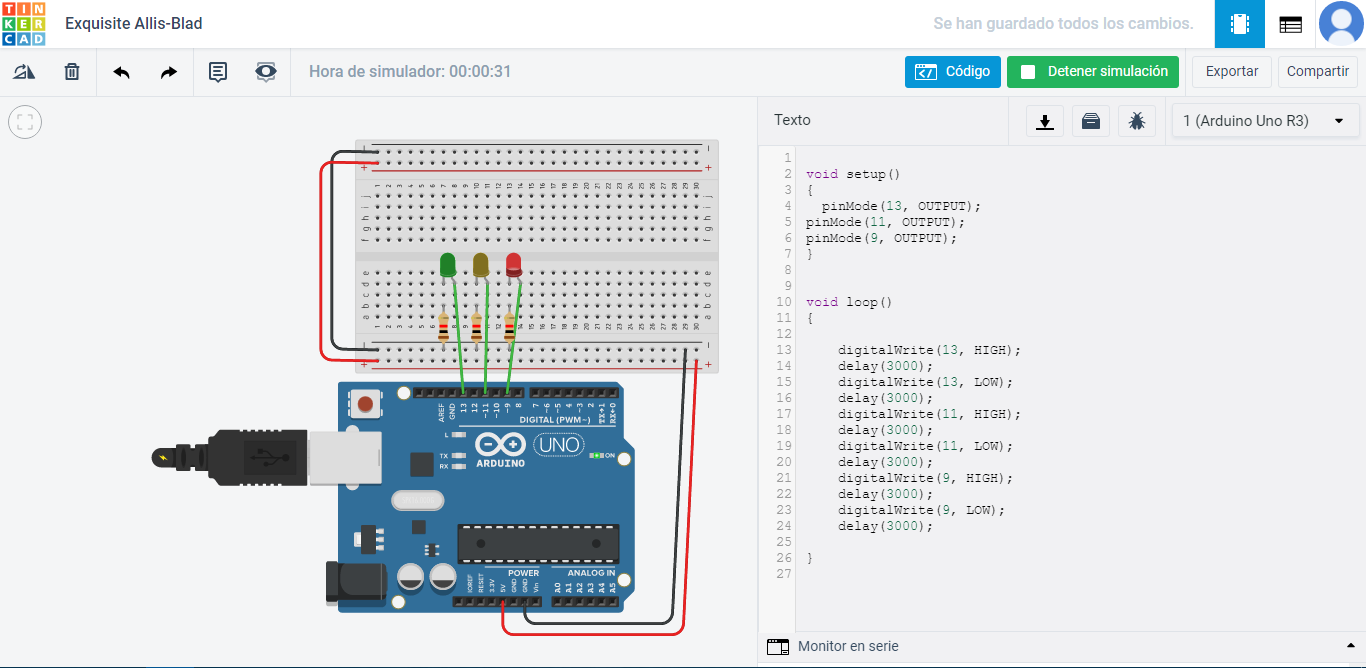The width and height of the screenshot is (1366, 668).
Task: Click the redo arrow
Action: tap(169, 72)
